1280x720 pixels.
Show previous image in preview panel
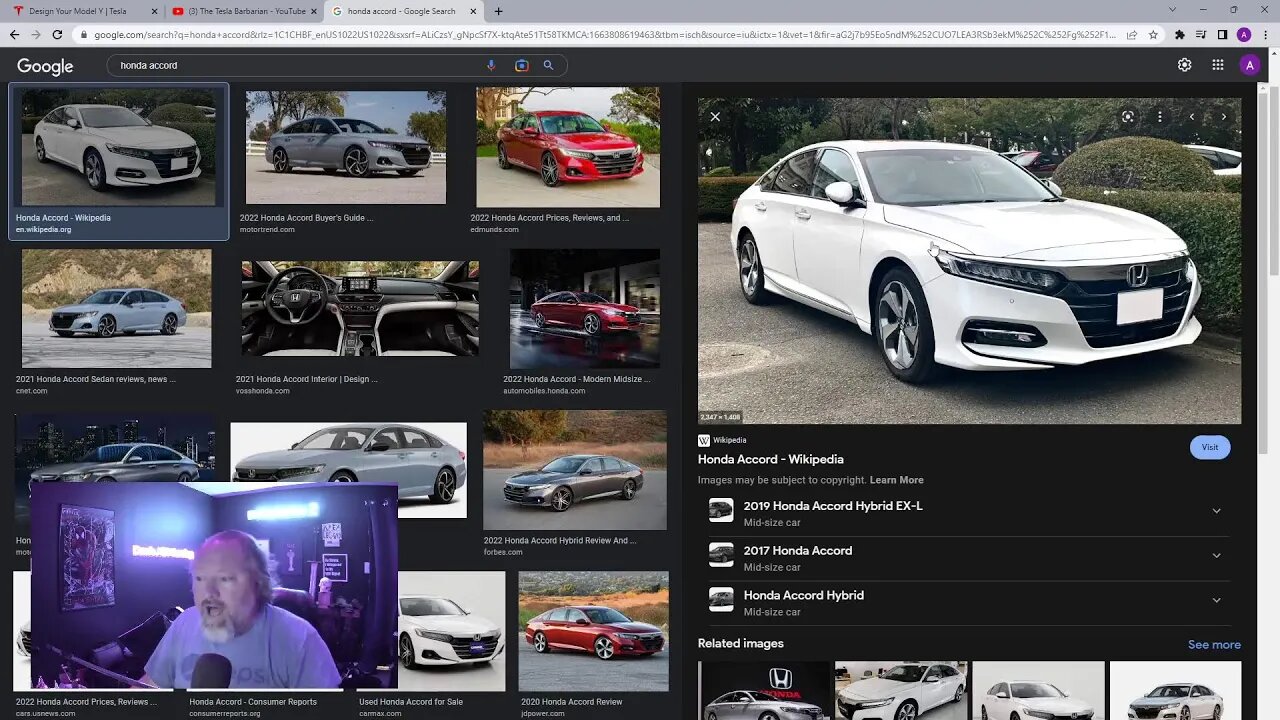(1192, 117)
